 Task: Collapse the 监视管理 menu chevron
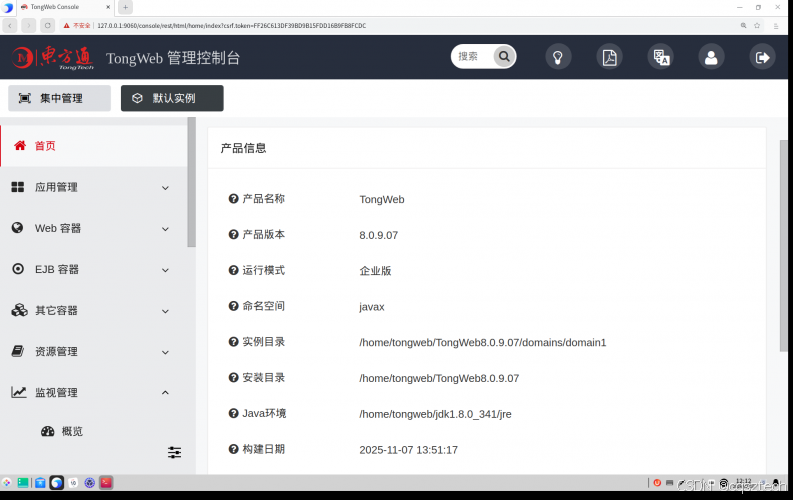pos(165,393)
